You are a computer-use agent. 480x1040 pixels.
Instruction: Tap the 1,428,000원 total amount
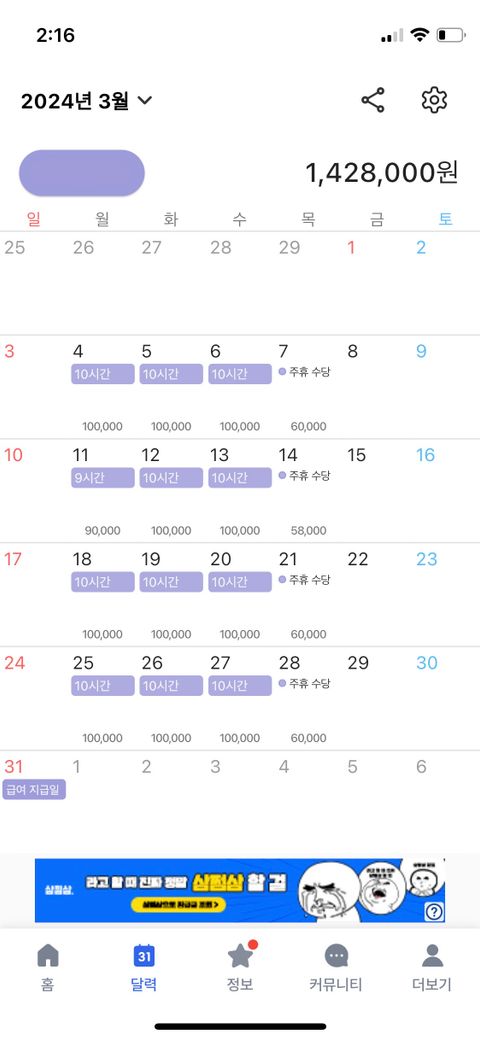point(381,172)
